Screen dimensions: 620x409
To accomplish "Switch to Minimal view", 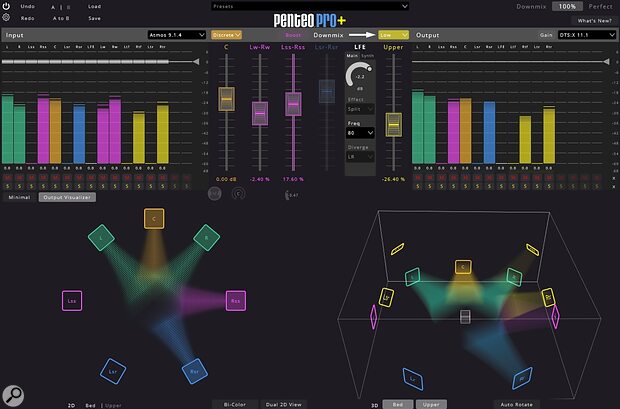I will coord(19,197).
